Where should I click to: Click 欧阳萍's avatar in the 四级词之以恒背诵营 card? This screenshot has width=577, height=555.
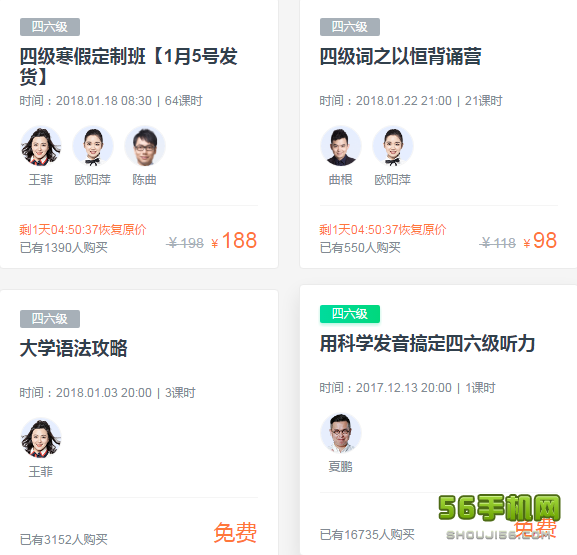[393, 146]
